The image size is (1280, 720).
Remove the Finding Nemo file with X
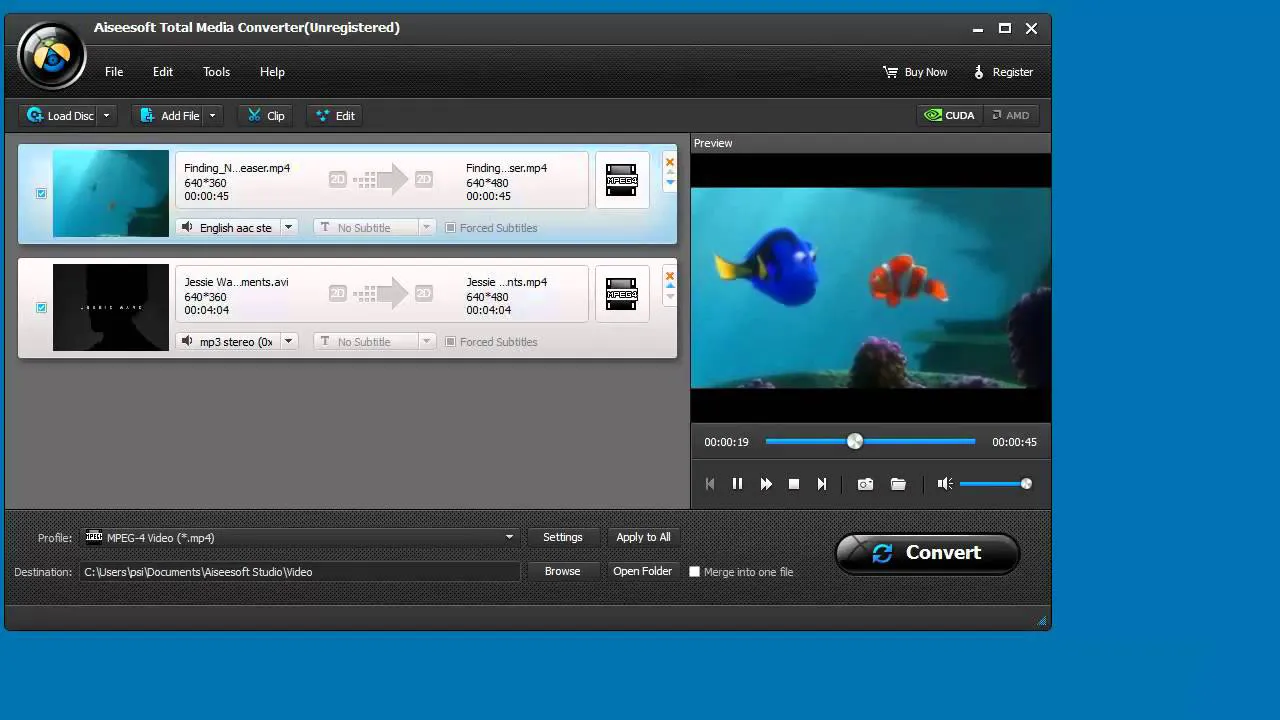pos(670,162)
